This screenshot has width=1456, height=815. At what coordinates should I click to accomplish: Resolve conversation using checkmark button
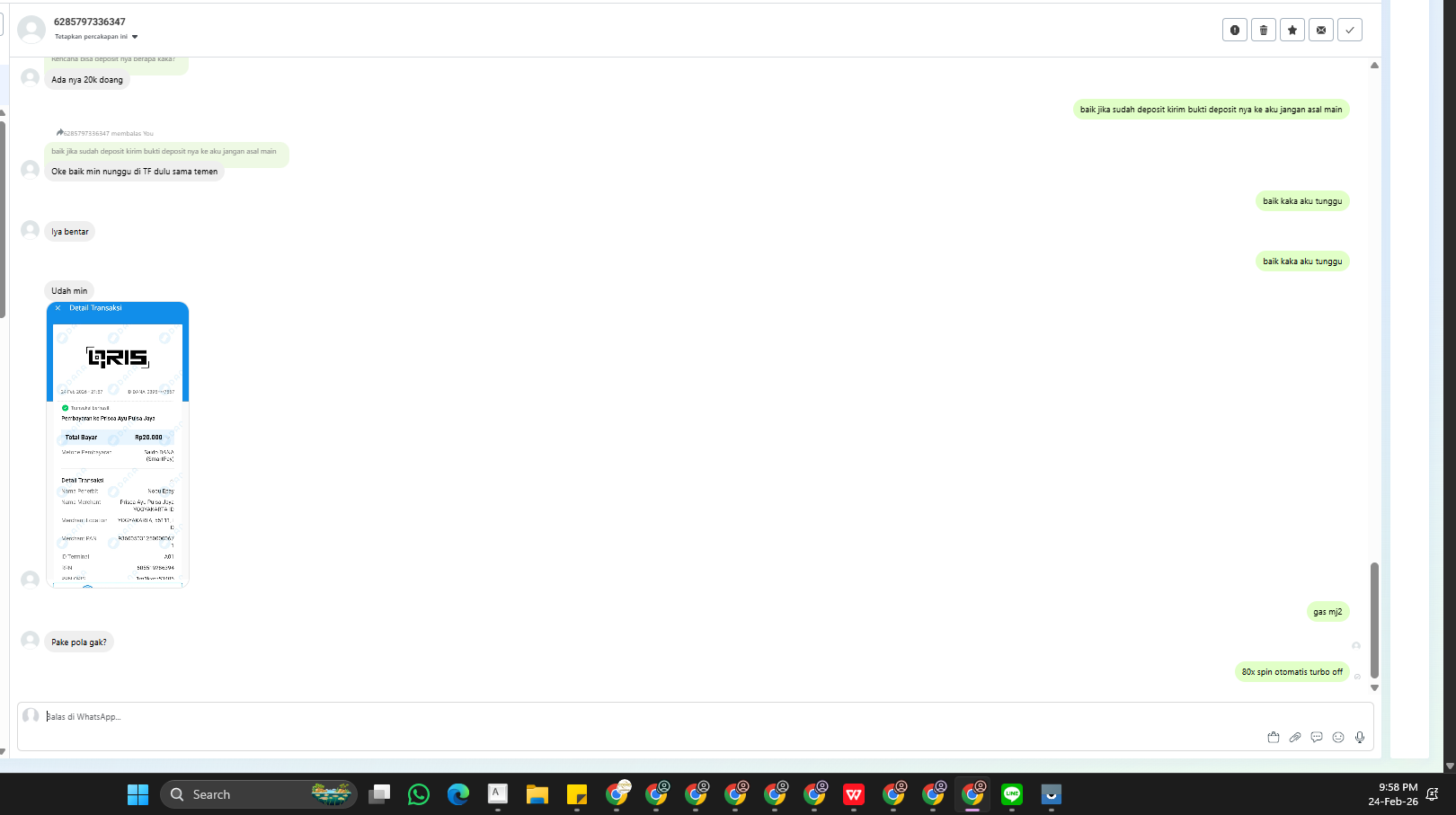(x=1350, y=30)
